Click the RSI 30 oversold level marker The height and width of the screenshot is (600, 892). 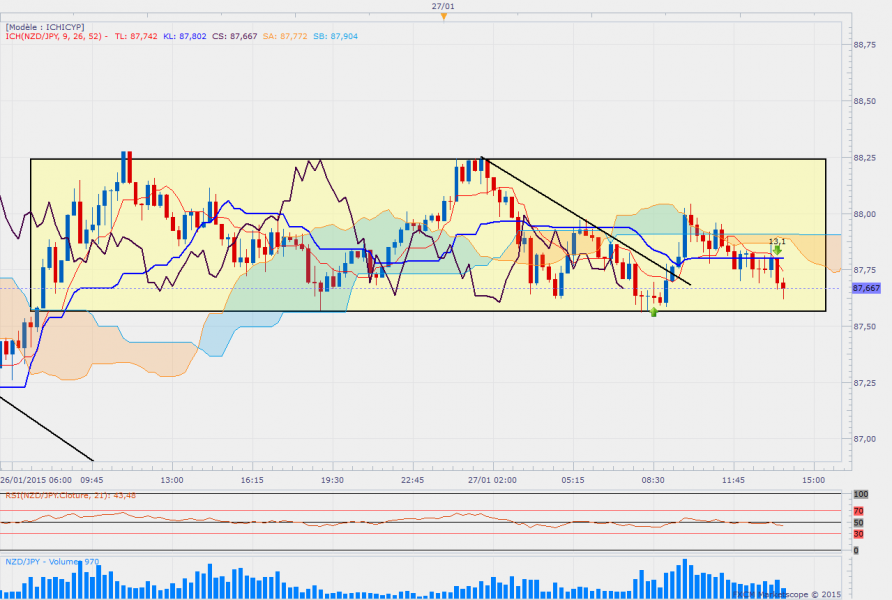point(859,534)
